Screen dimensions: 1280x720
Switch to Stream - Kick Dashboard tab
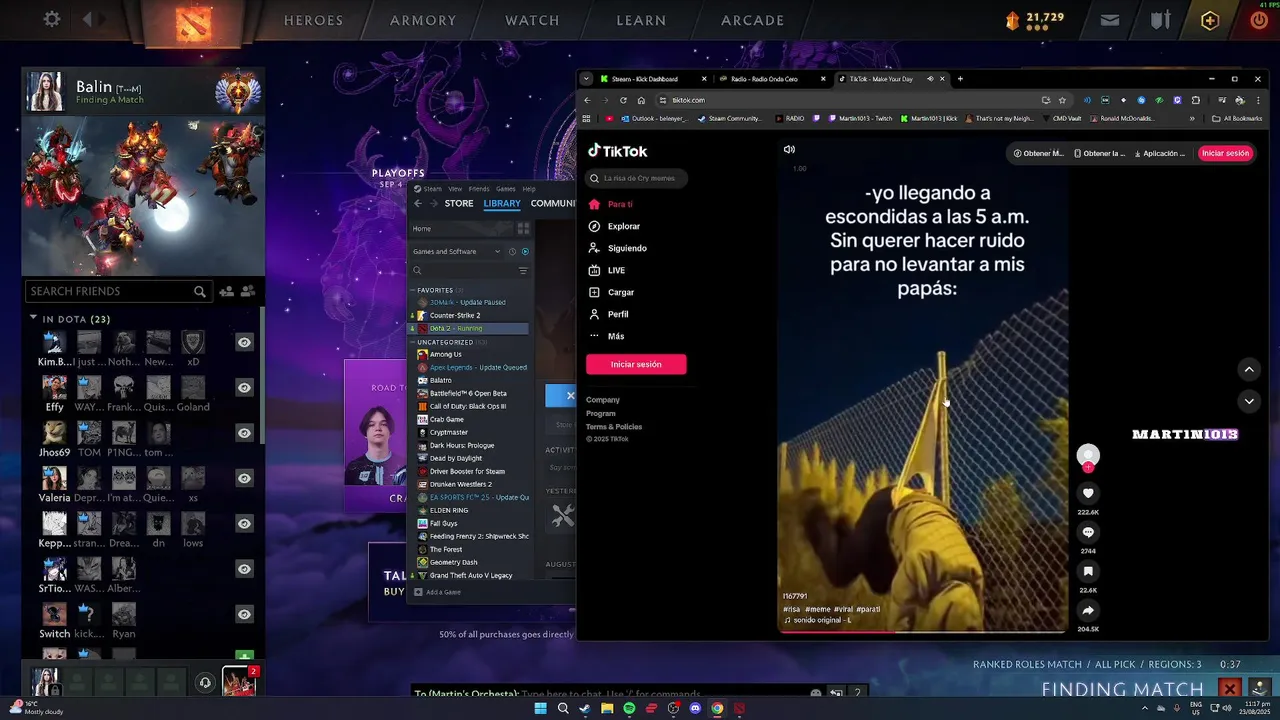coord(654,79)
